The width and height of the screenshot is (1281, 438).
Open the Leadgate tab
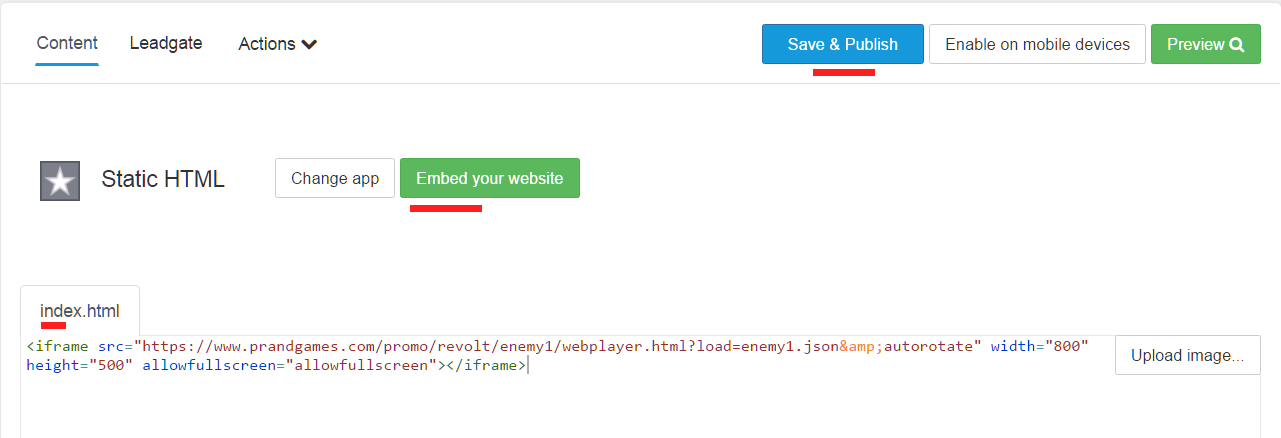(166, 43)
